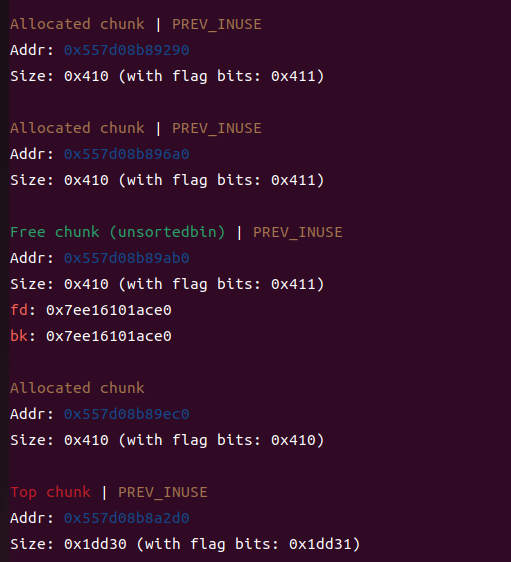The height and width of the screenshot is (562, 511).
Task: Click the red "fd" label
Action: point(19,310)
